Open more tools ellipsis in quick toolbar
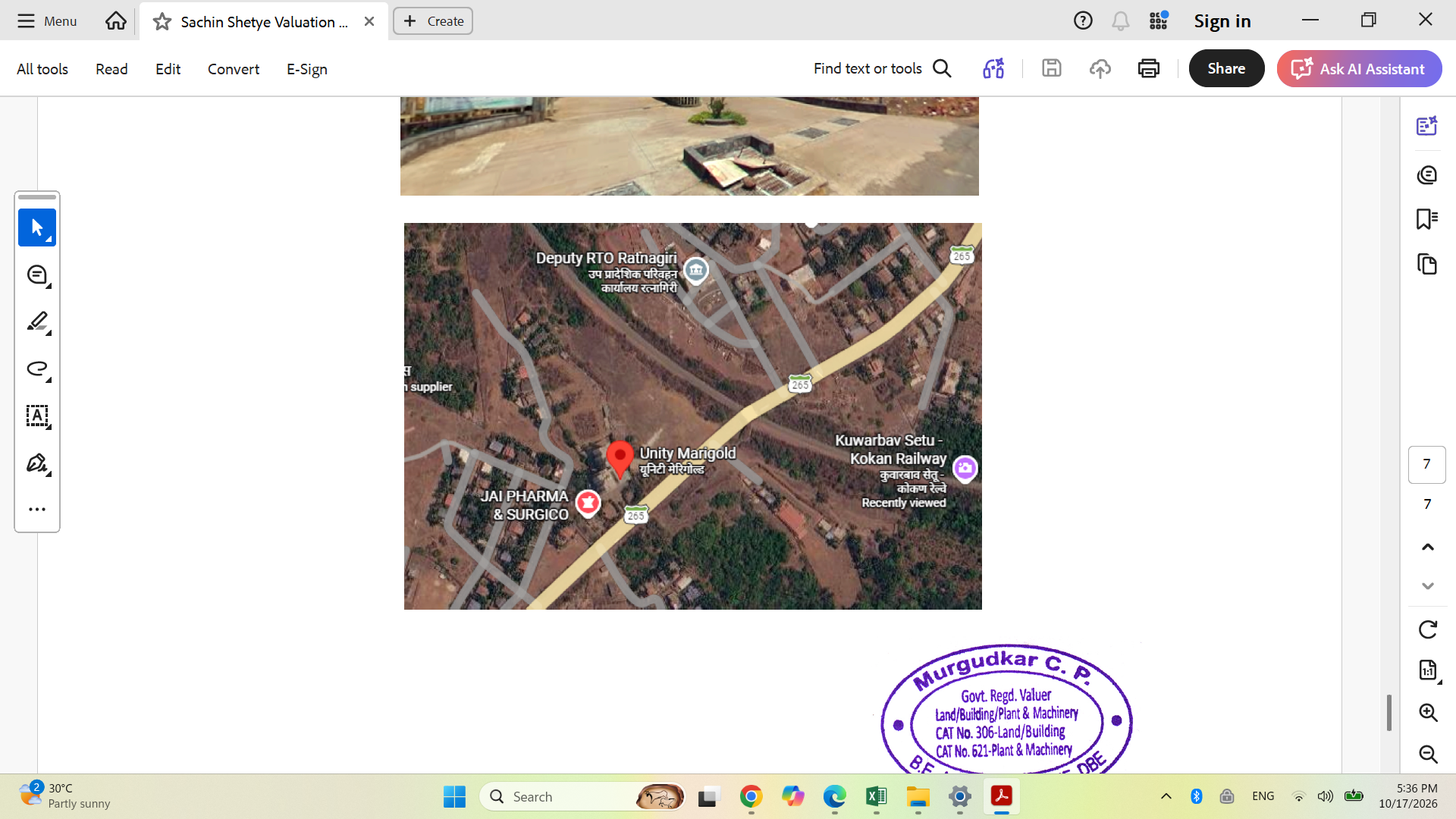 click(37, 509)
